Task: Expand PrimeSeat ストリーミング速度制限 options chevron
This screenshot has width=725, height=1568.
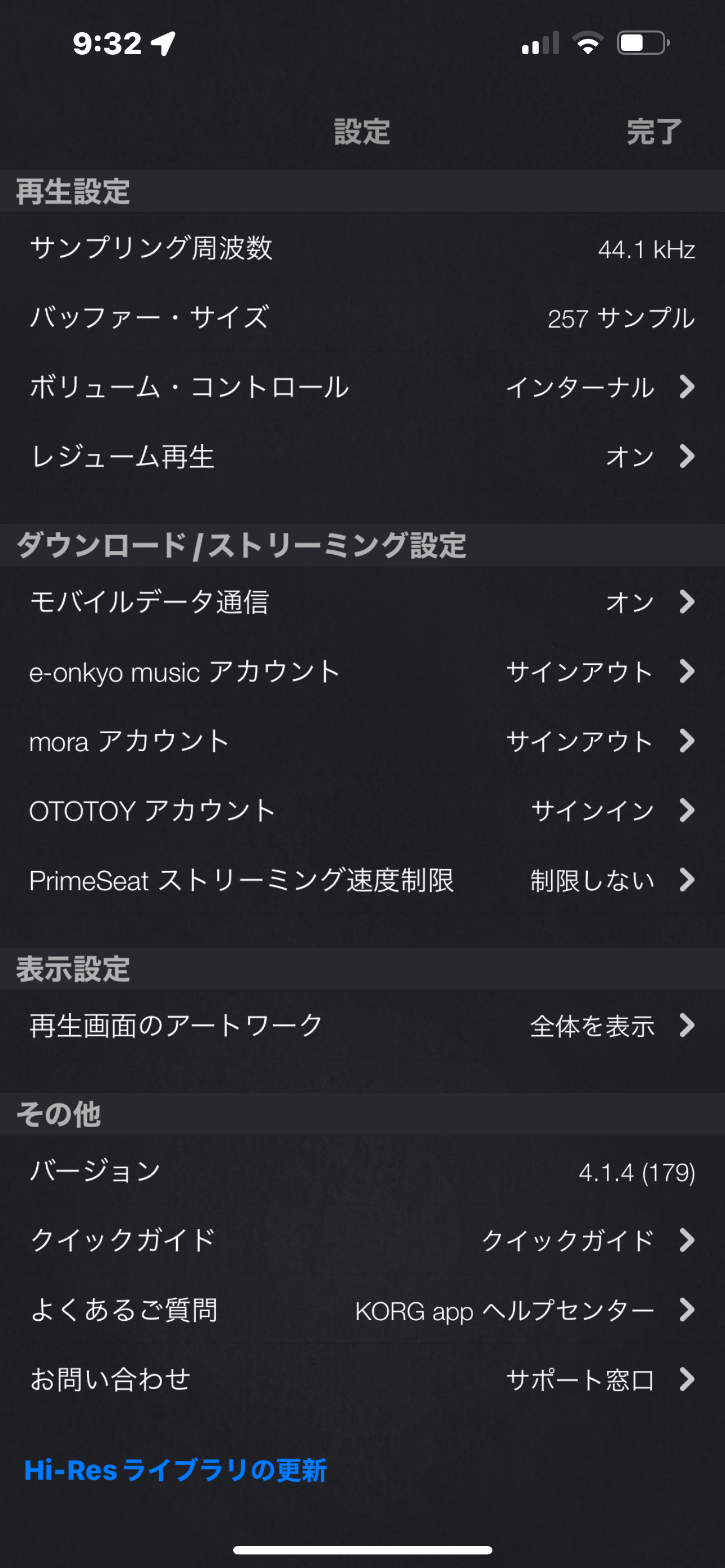Action: (x=687, y=879)
